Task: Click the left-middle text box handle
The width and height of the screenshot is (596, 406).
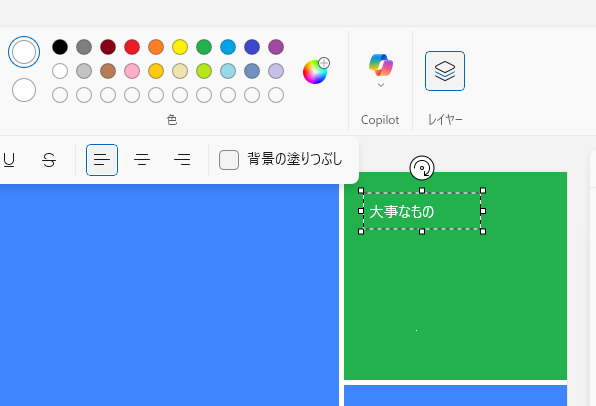Action: (x=361, y=211)
